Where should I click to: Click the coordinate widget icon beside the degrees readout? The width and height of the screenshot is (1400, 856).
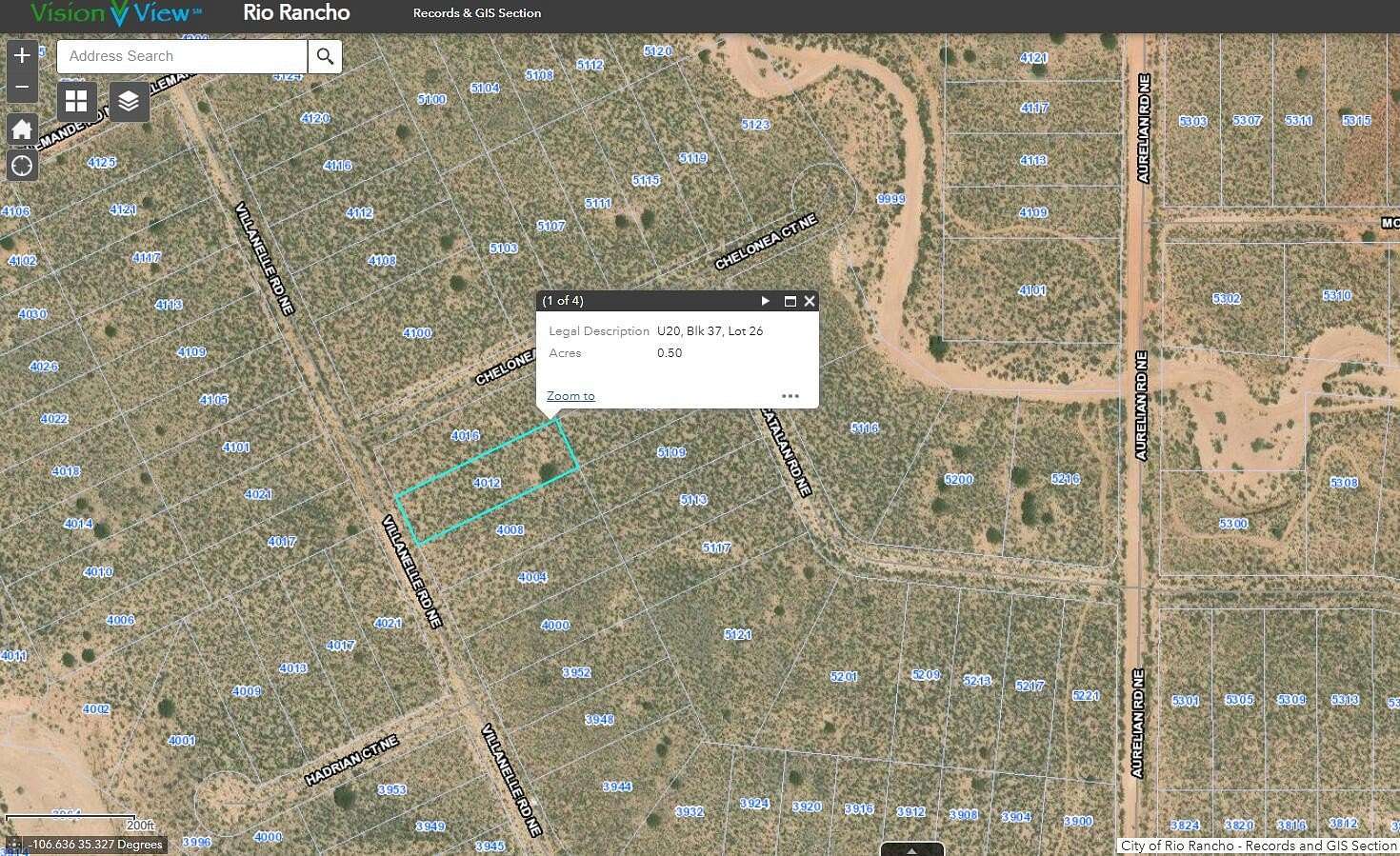tap(13, 845)
